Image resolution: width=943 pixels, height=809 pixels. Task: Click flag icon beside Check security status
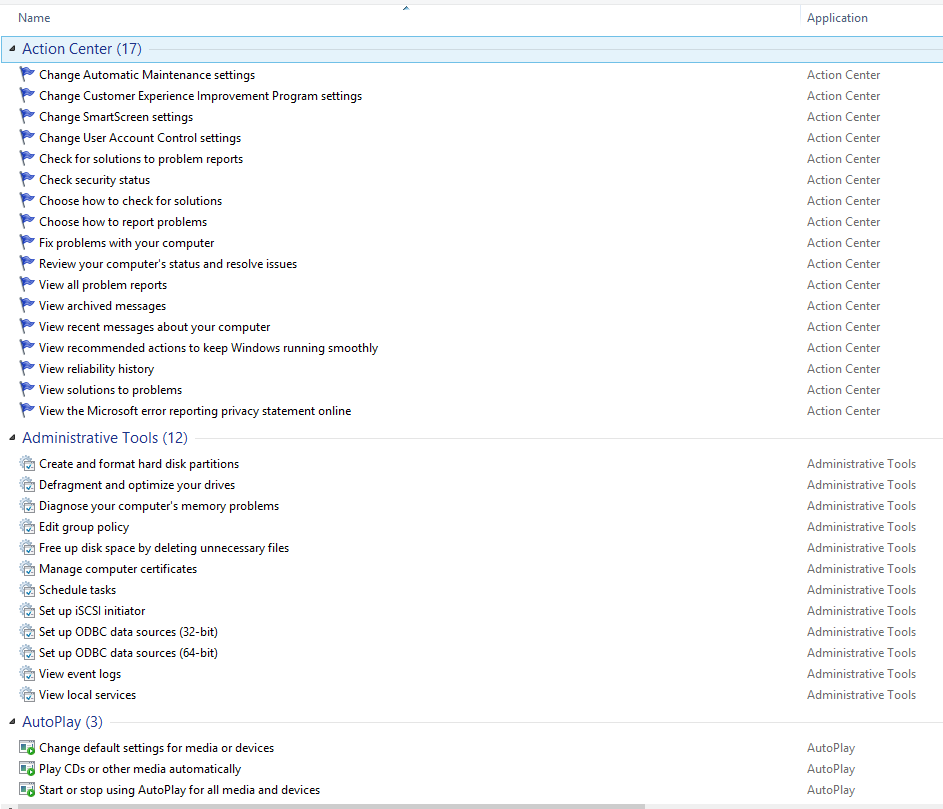27,180
